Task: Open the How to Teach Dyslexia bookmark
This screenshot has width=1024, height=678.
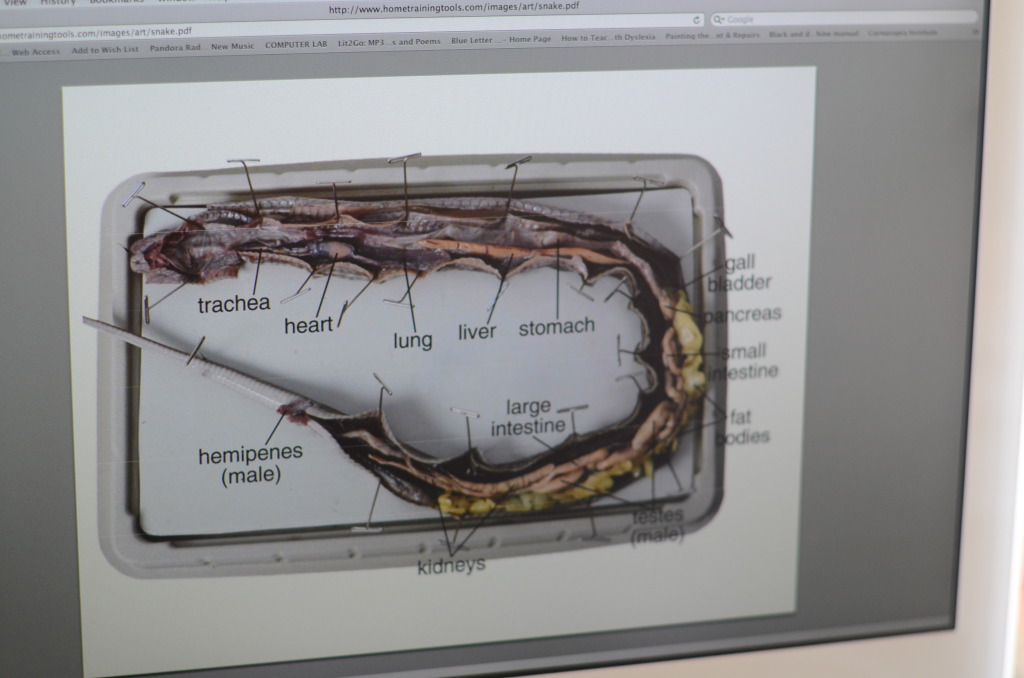Action: (608, 38)
